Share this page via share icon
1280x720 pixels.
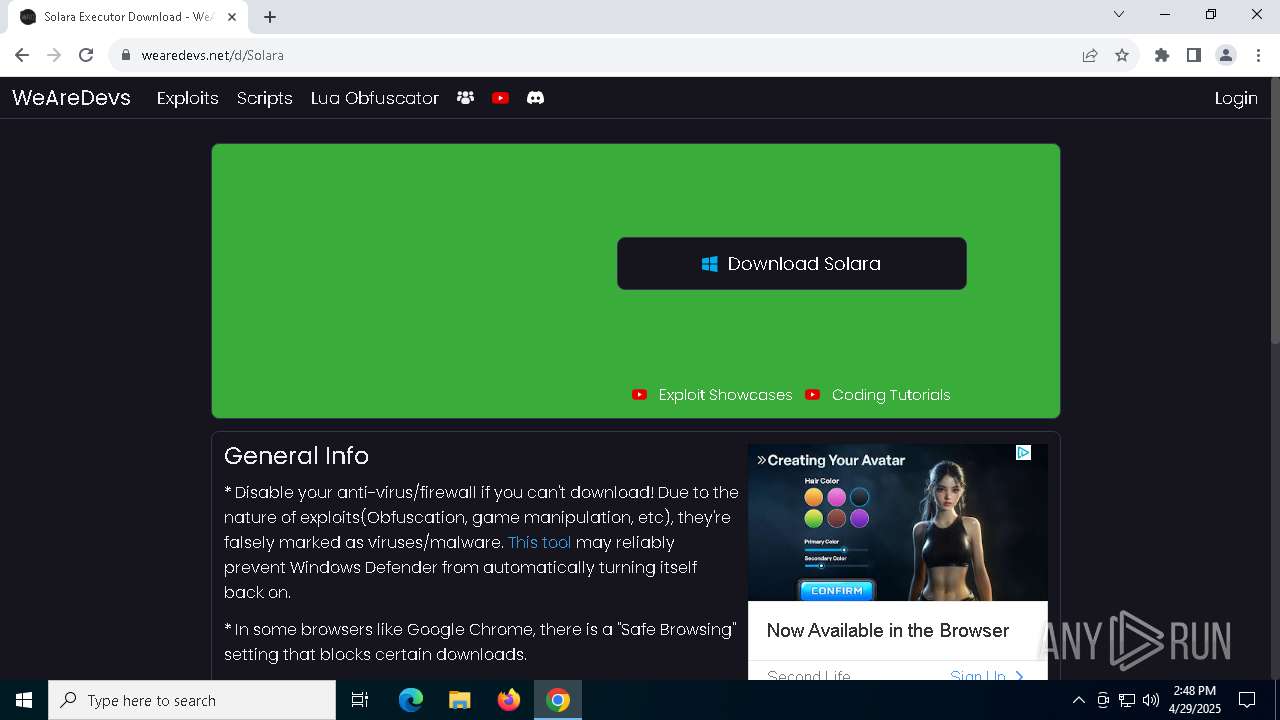coord(1090,55)
